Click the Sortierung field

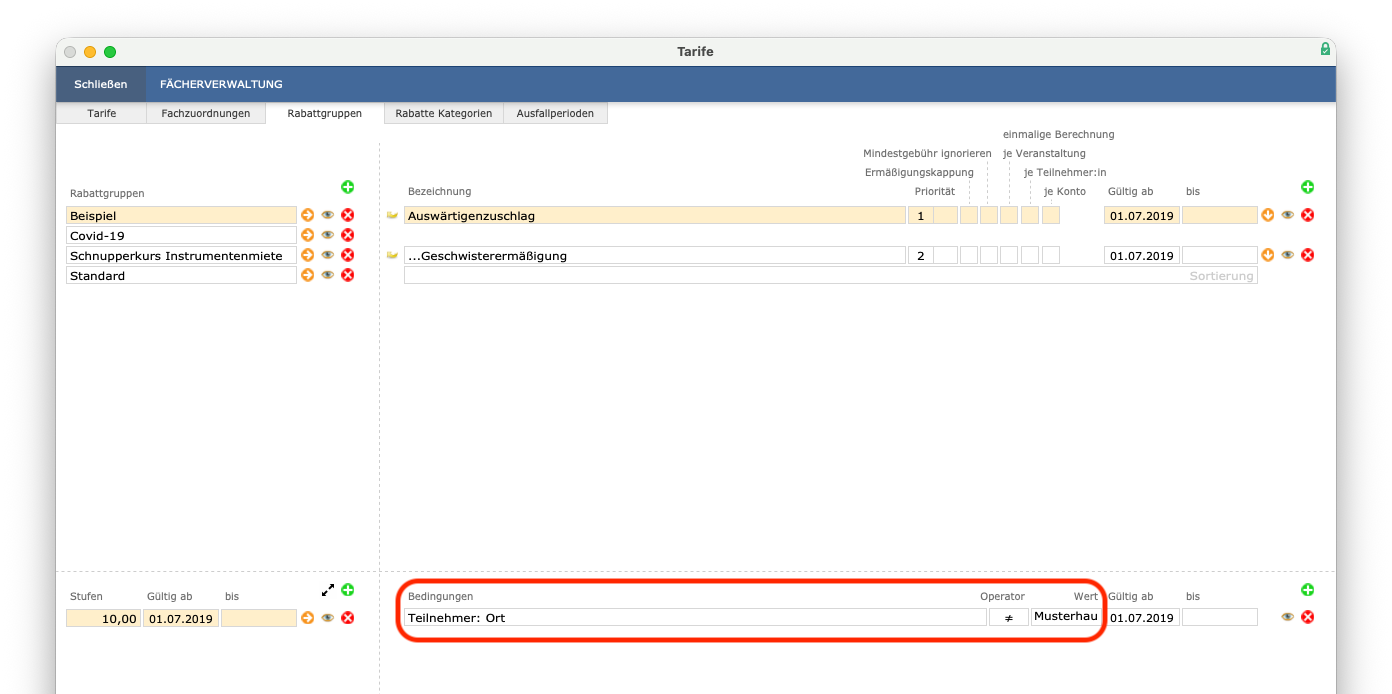click(x=830, y=275)
